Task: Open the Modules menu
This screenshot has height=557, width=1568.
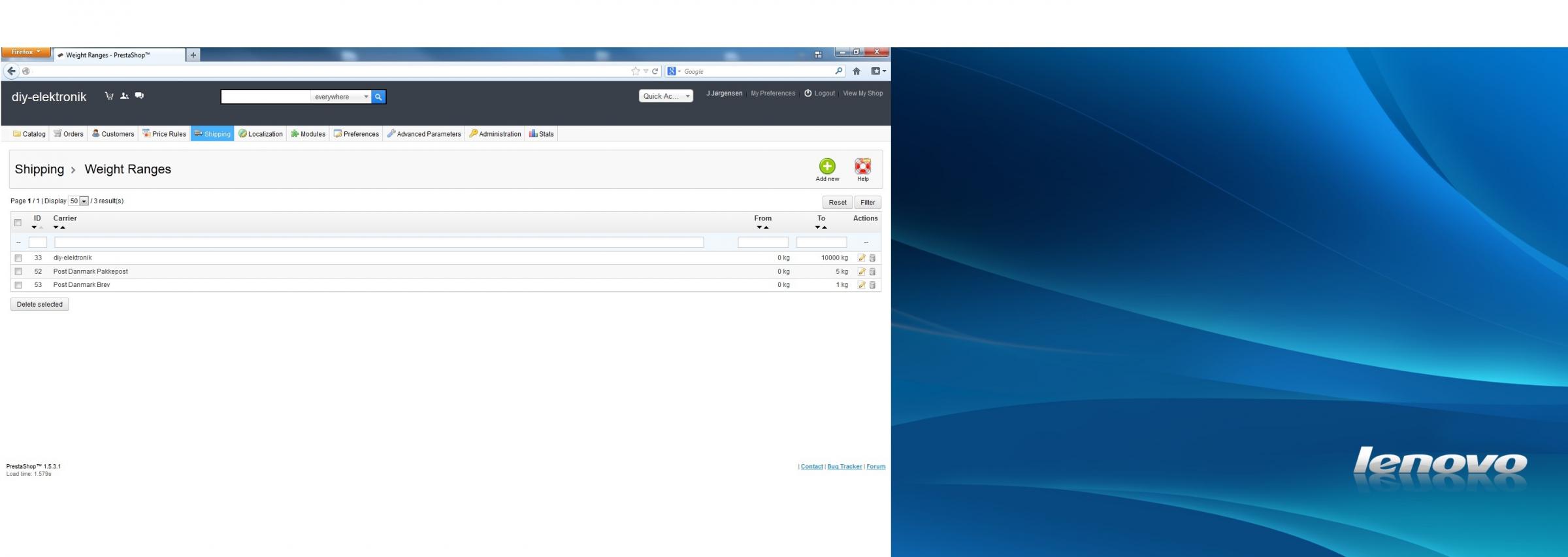Action: (308, 134)
